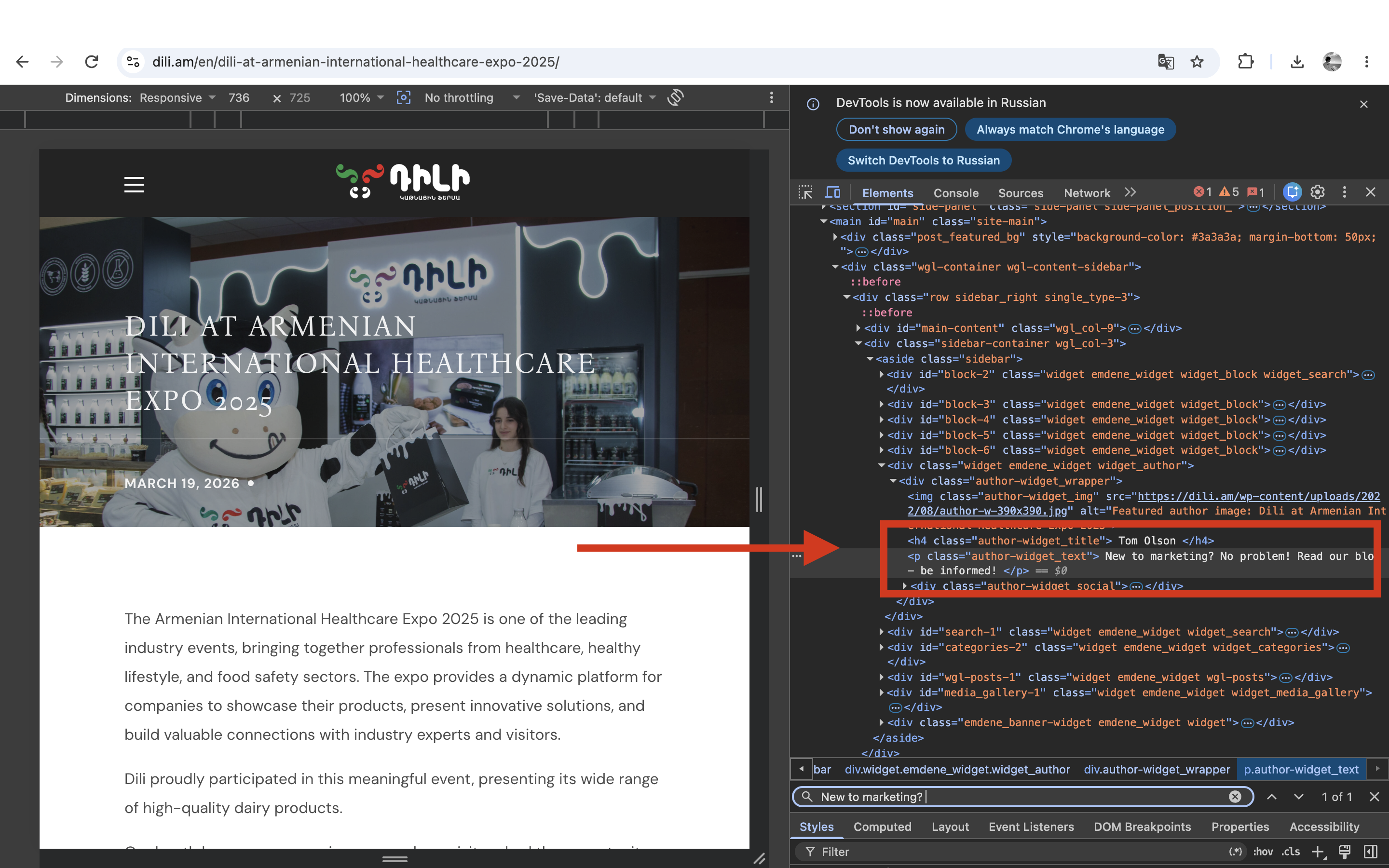1389x868 pixels.
Task: Switch to the Console tab
Action: point(955,193)
